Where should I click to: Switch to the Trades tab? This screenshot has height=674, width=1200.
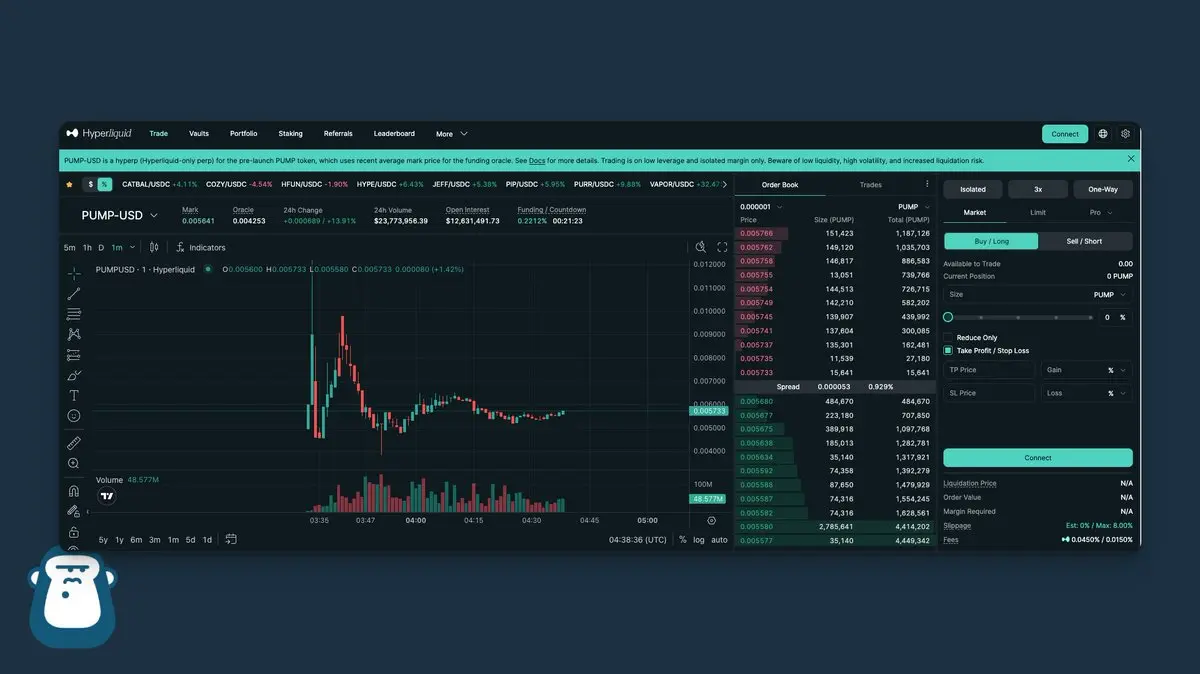coord(871,185)
